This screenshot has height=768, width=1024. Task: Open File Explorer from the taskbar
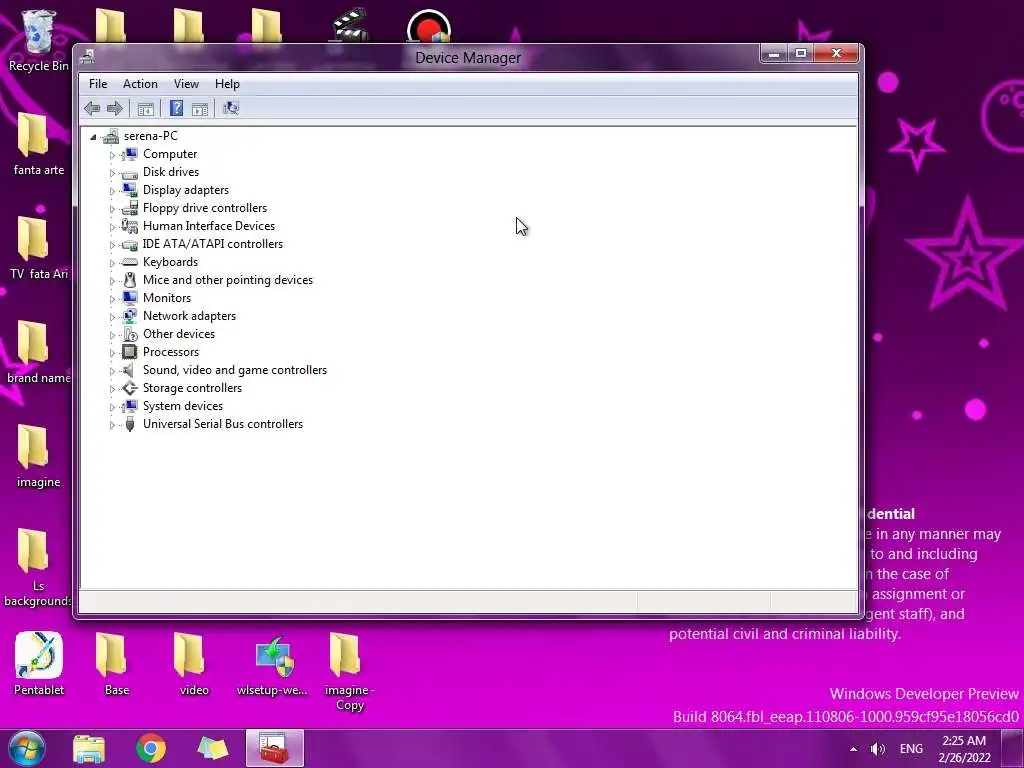89,749
